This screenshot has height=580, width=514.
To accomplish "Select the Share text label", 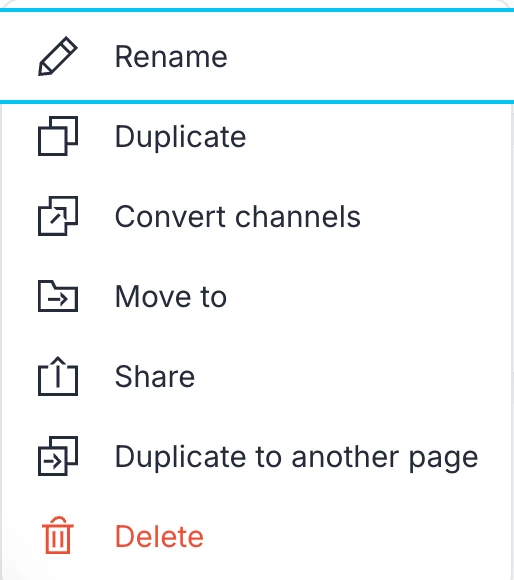I will (155, 376).
